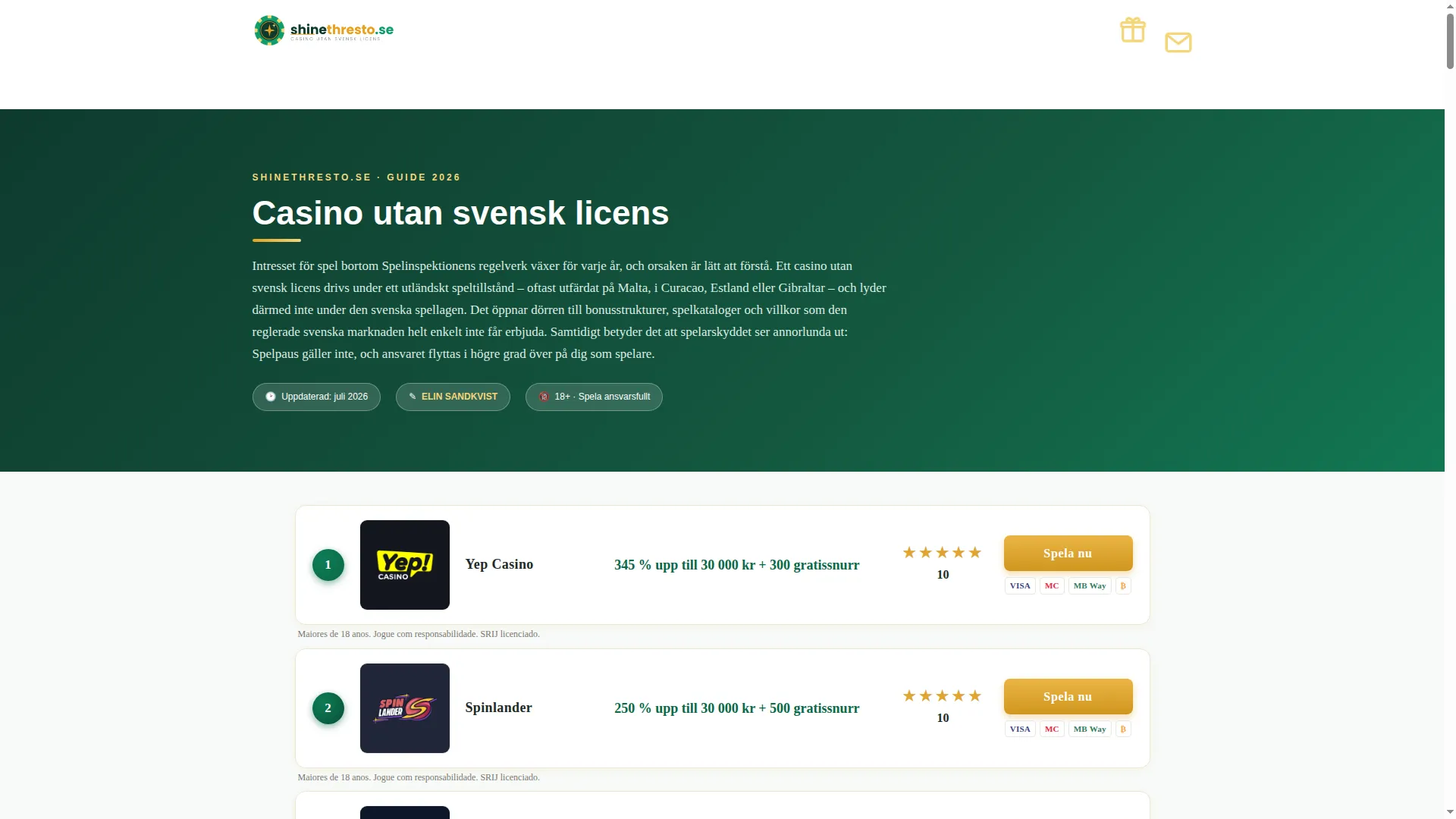Click the rank 1 number badge
This screenshot has width=1456, height=819.
coord(328,565)
